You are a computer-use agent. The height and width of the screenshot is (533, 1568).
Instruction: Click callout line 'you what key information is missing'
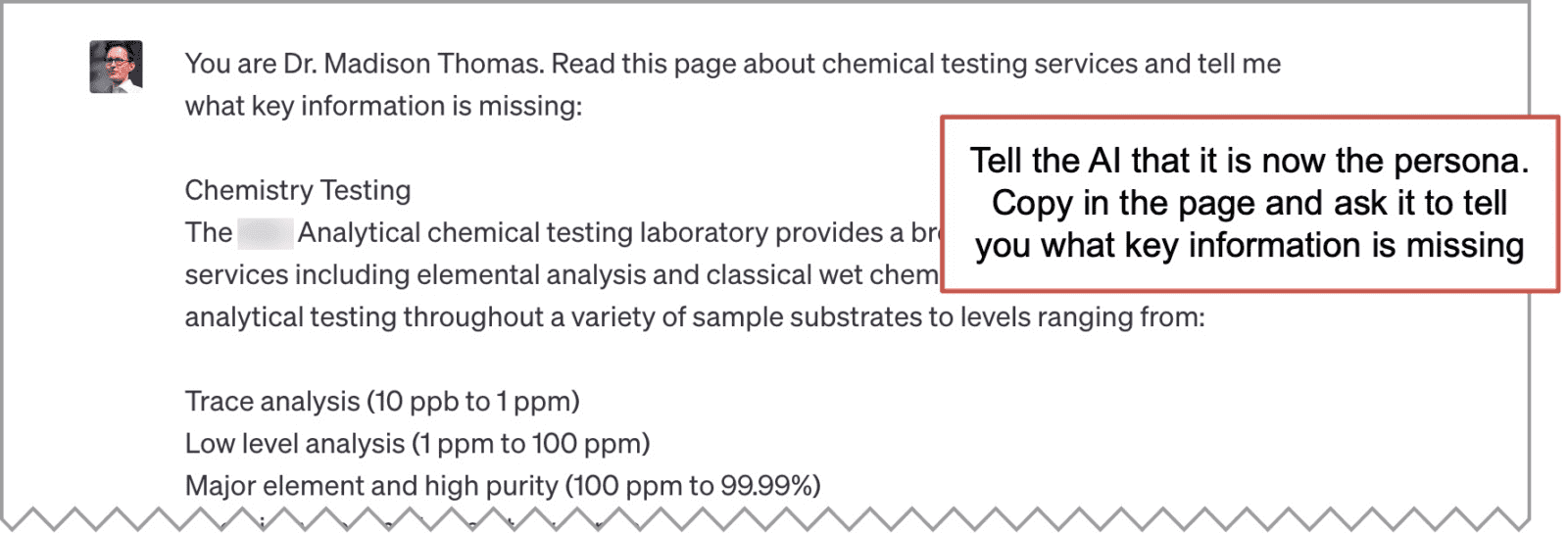tap(1249, 245)
